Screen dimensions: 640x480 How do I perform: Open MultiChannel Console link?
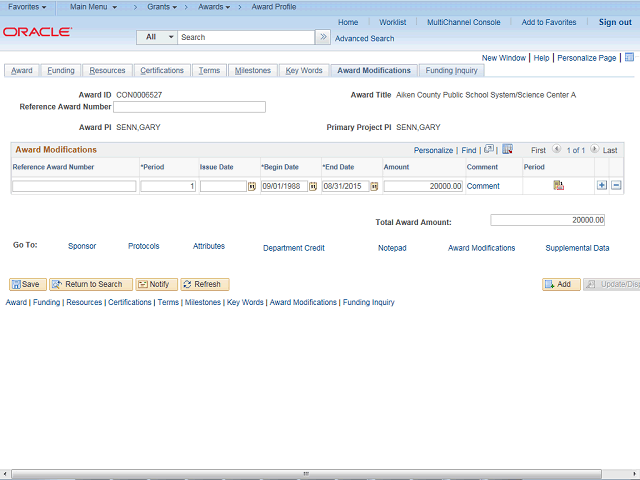464,22
